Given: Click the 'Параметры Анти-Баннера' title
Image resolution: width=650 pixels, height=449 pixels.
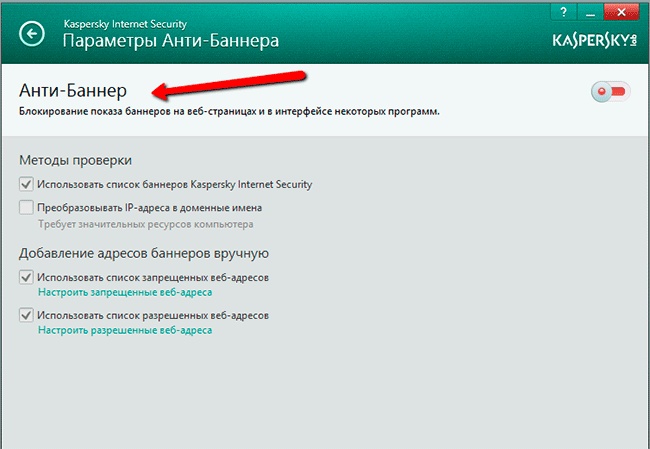Looking at the screenshot, I should [x=171, y=41].
